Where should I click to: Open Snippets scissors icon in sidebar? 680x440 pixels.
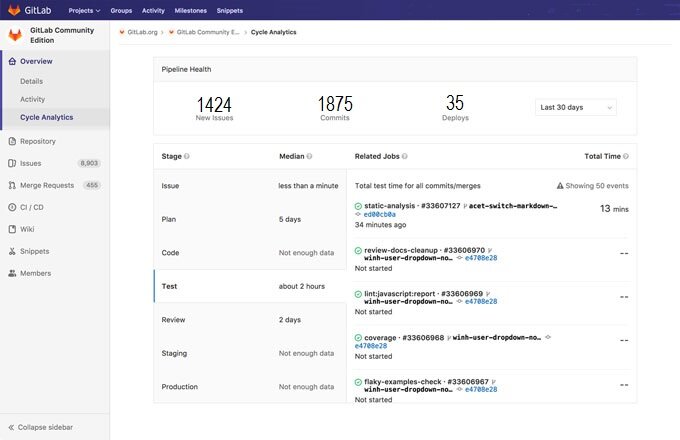(x=12, y=251)
